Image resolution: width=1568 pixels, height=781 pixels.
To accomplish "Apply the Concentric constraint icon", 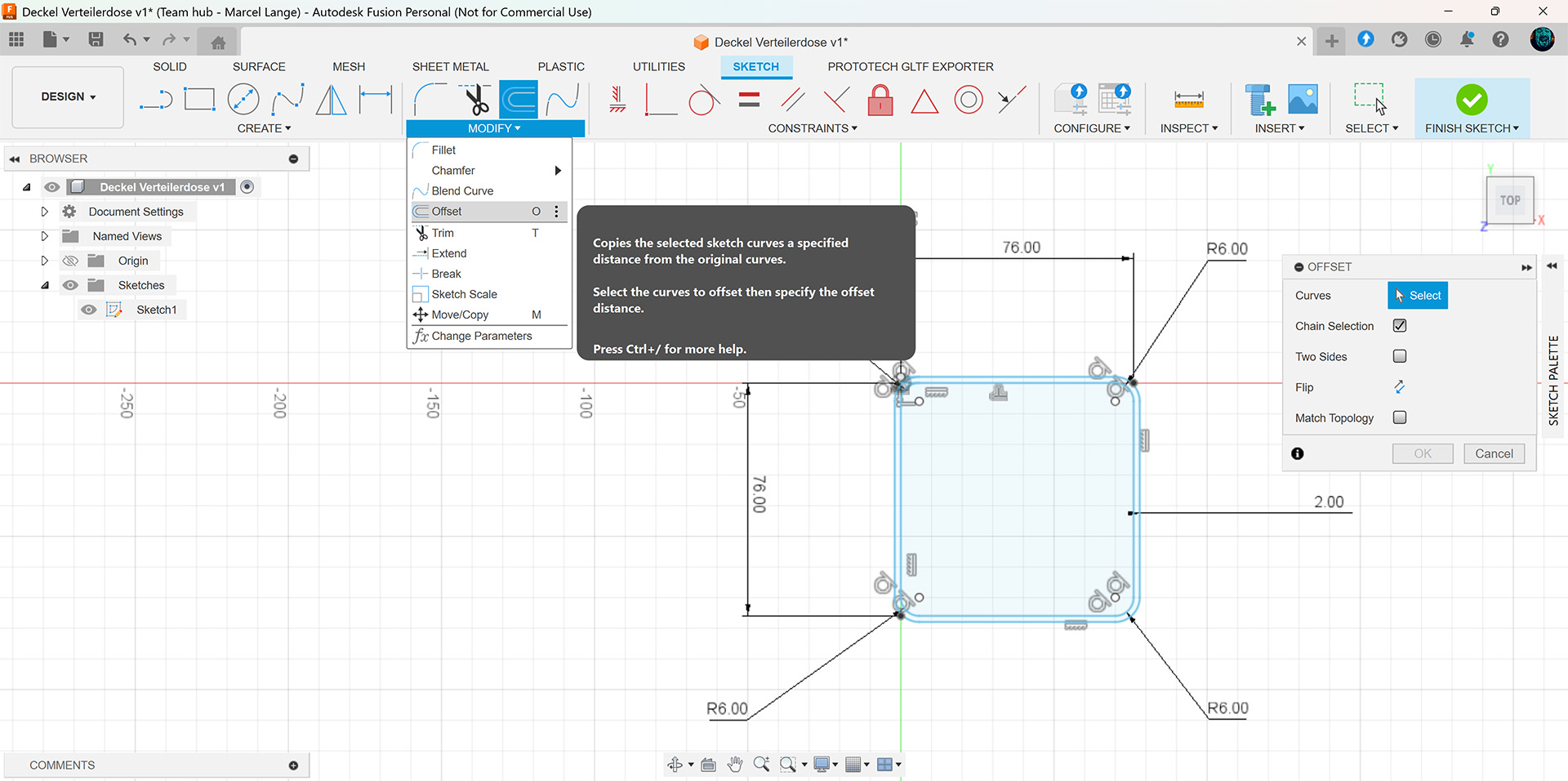I will click(x=969, y=100).
